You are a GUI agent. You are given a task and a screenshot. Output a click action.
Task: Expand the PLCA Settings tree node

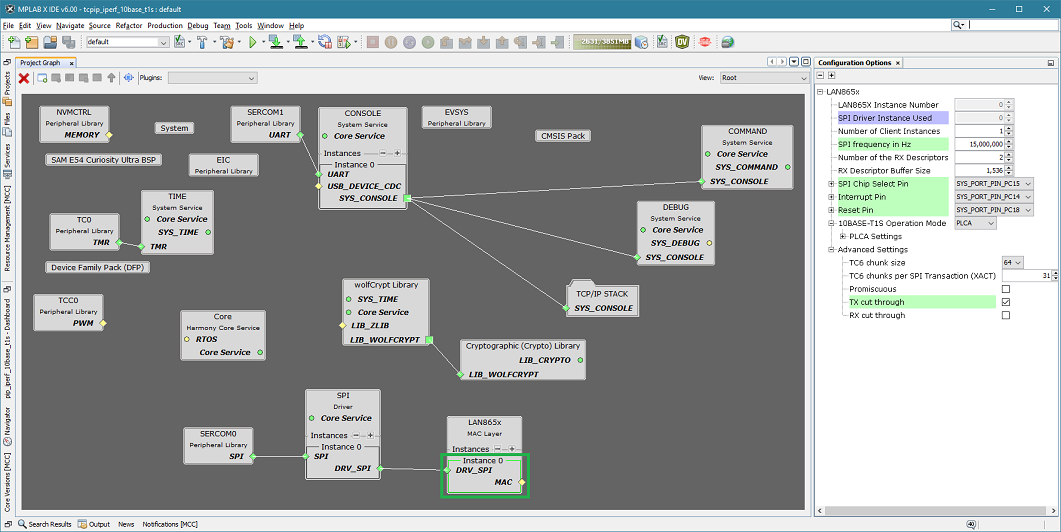pyautogui.click(x=842, y=236)
